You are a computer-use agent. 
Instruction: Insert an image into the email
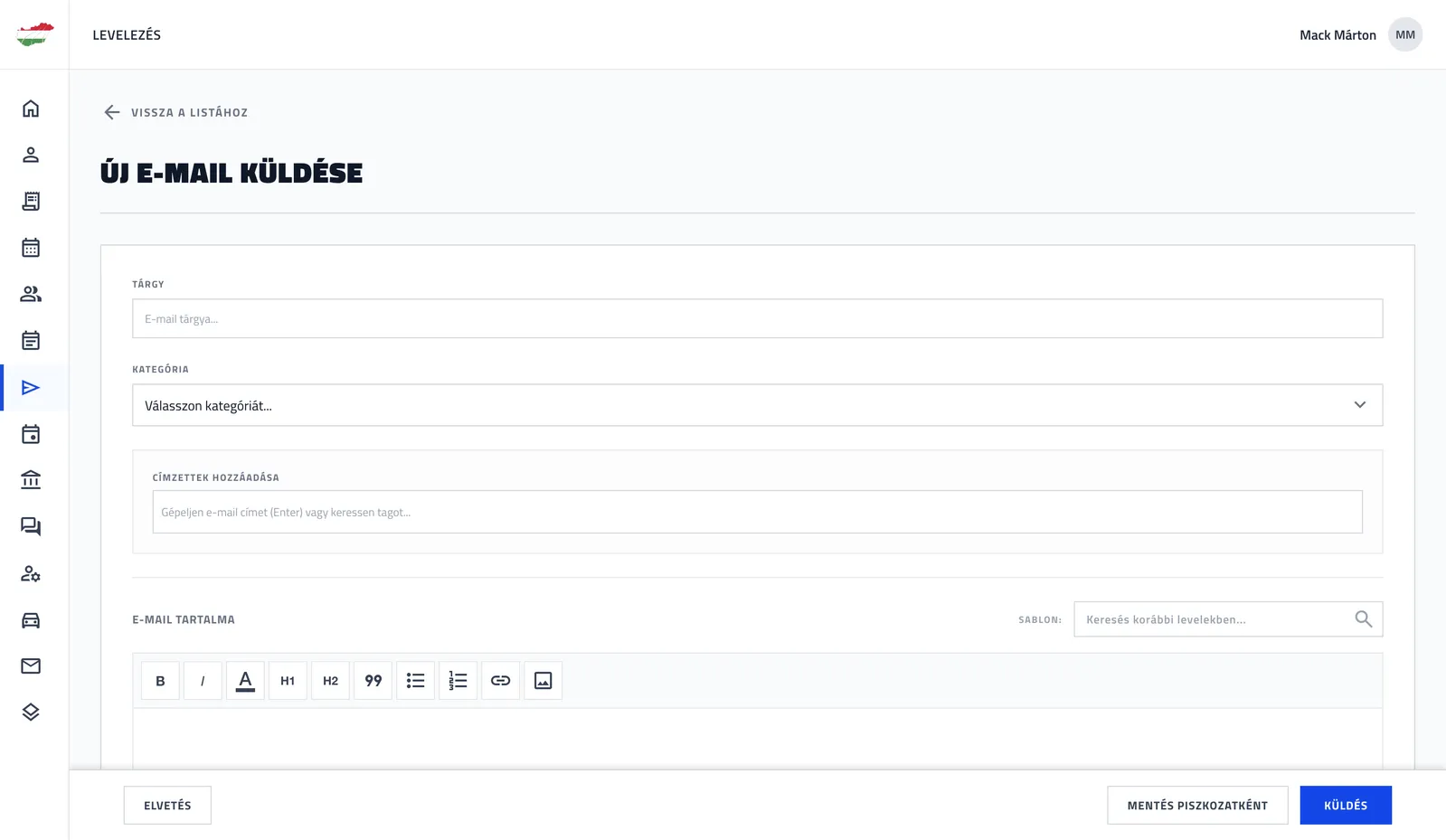543,681
